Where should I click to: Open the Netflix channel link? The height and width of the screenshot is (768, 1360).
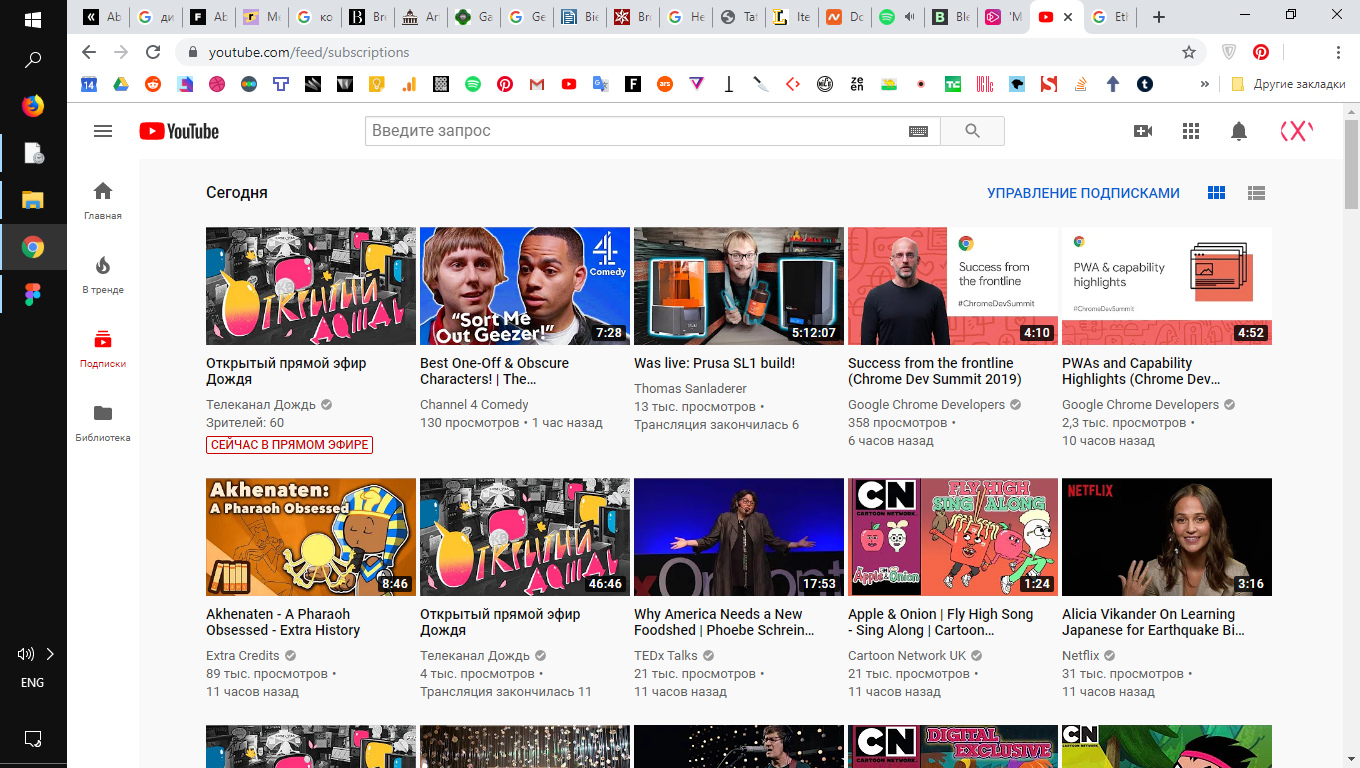pos(1081,656)
